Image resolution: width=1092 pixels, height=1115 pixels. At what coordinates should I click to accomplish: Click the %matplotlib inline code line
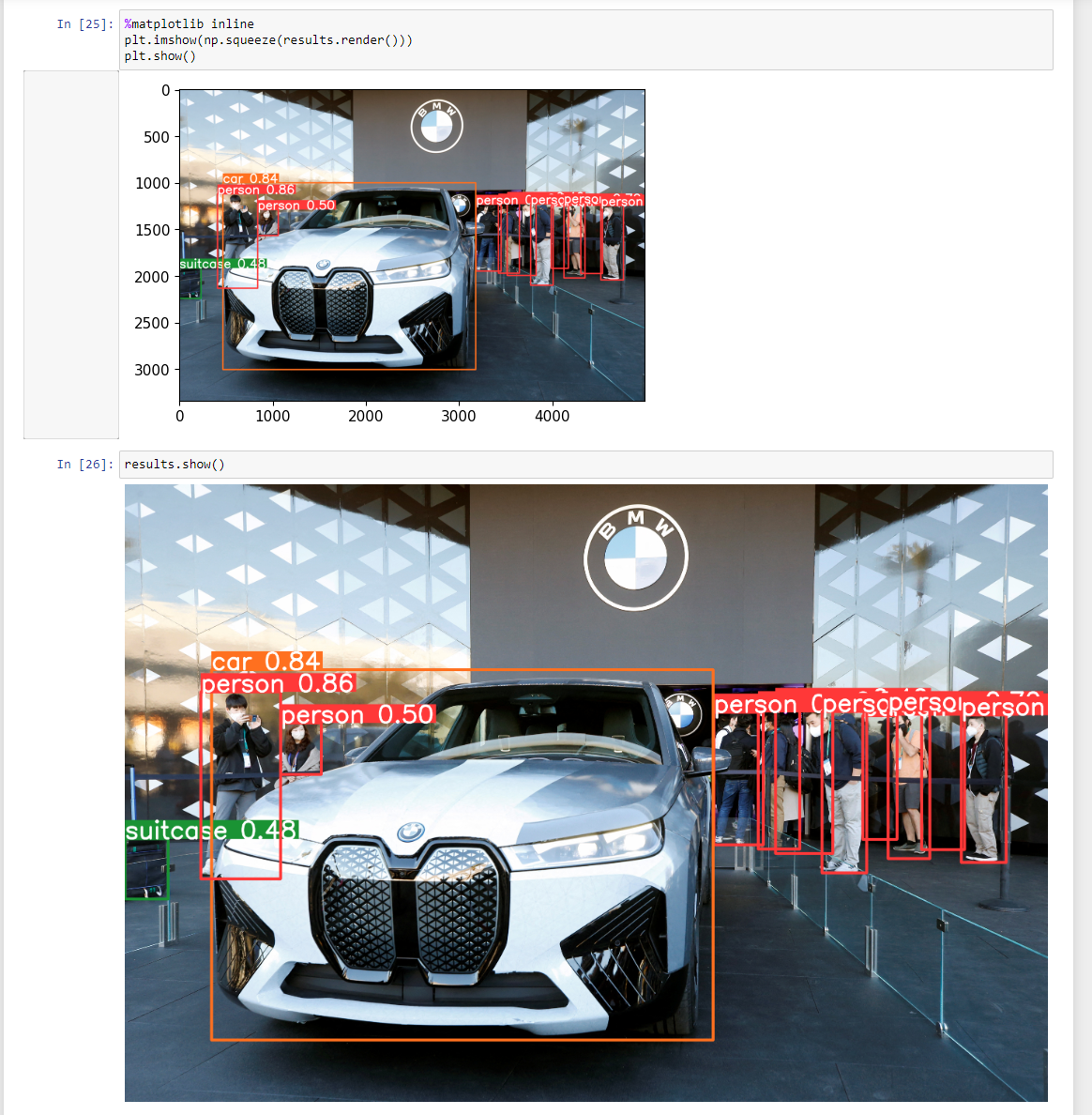click(190, 24)
